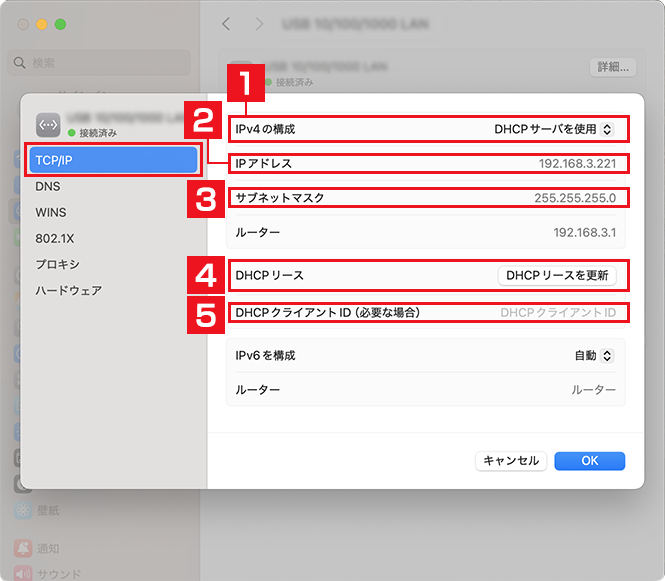Switch to the ハードウェア tab
The width and height of the screenshot is (665, 581).
coord(68,290)
